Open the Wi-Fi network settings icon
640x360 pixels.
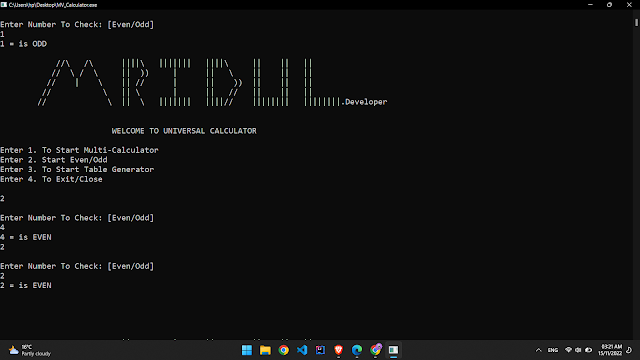pos(568,350)
